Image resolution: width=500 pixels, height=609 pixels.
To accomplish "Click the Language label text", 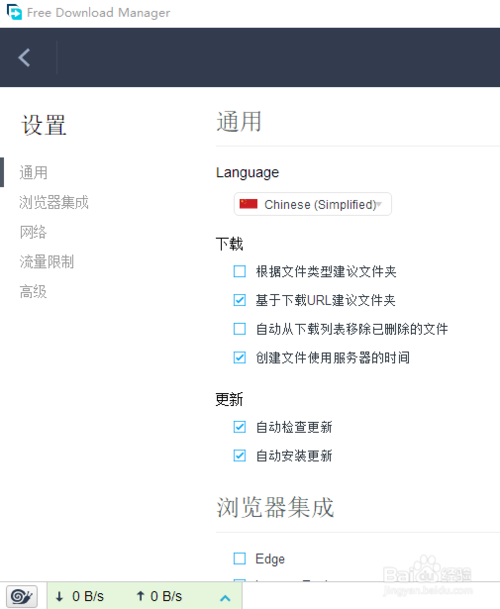I will tap(247, 172).
